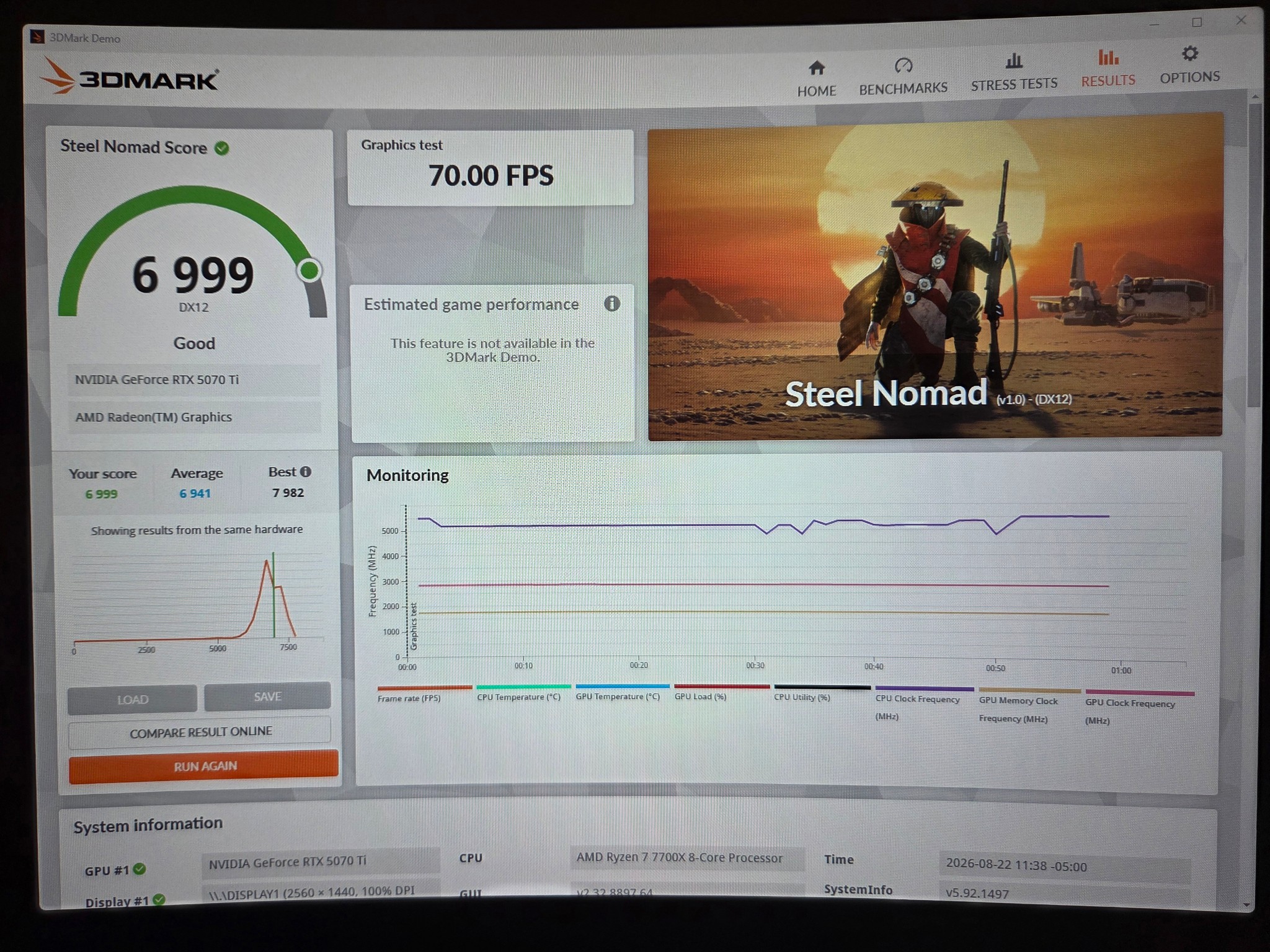The width and height of the screenshot is (1270, 952).
Task: Go to BENCHMARKS section
Action: click(x=903, y=77)
